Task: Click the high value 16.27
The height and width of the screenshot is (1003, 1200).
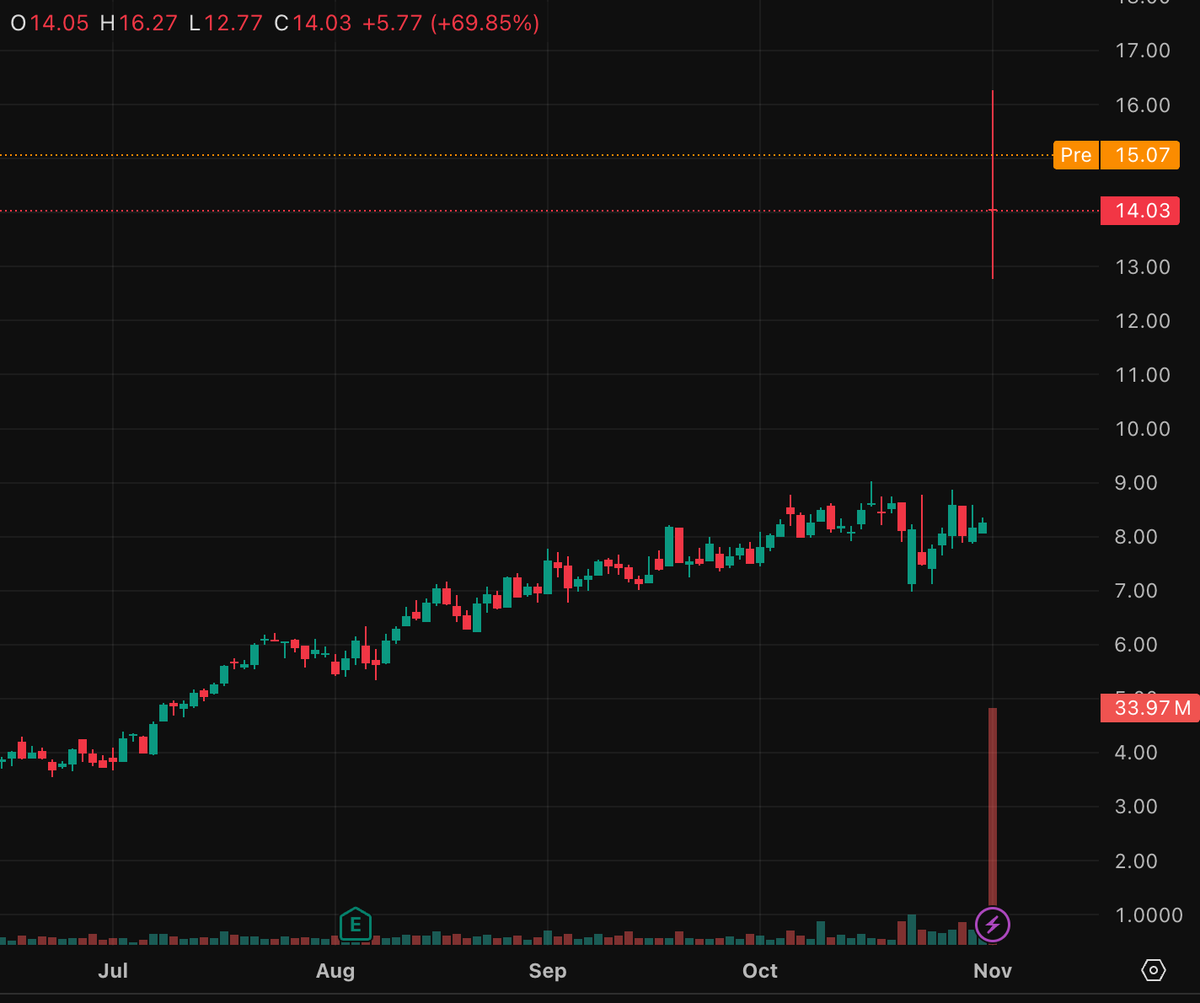Action: point(147,23)
